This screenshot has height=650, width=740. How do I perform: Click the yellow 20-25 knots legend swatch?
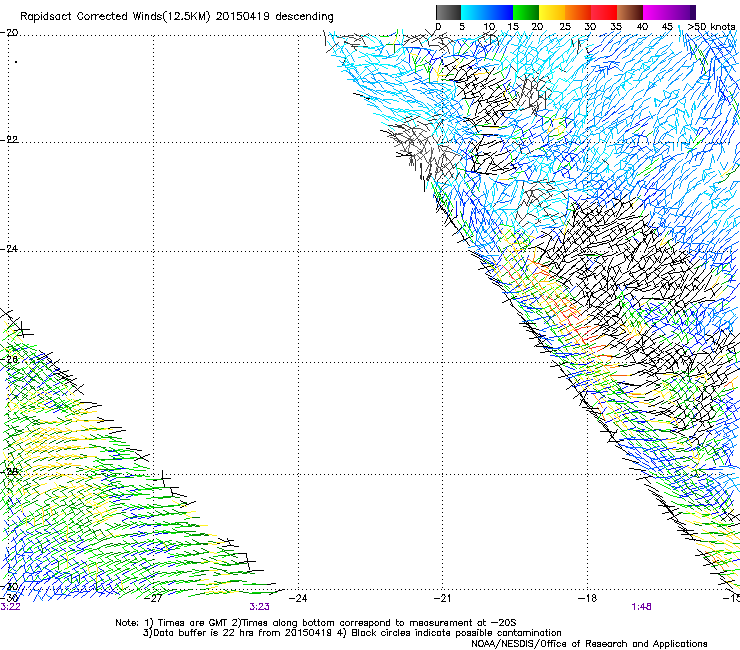pos(552,12)
